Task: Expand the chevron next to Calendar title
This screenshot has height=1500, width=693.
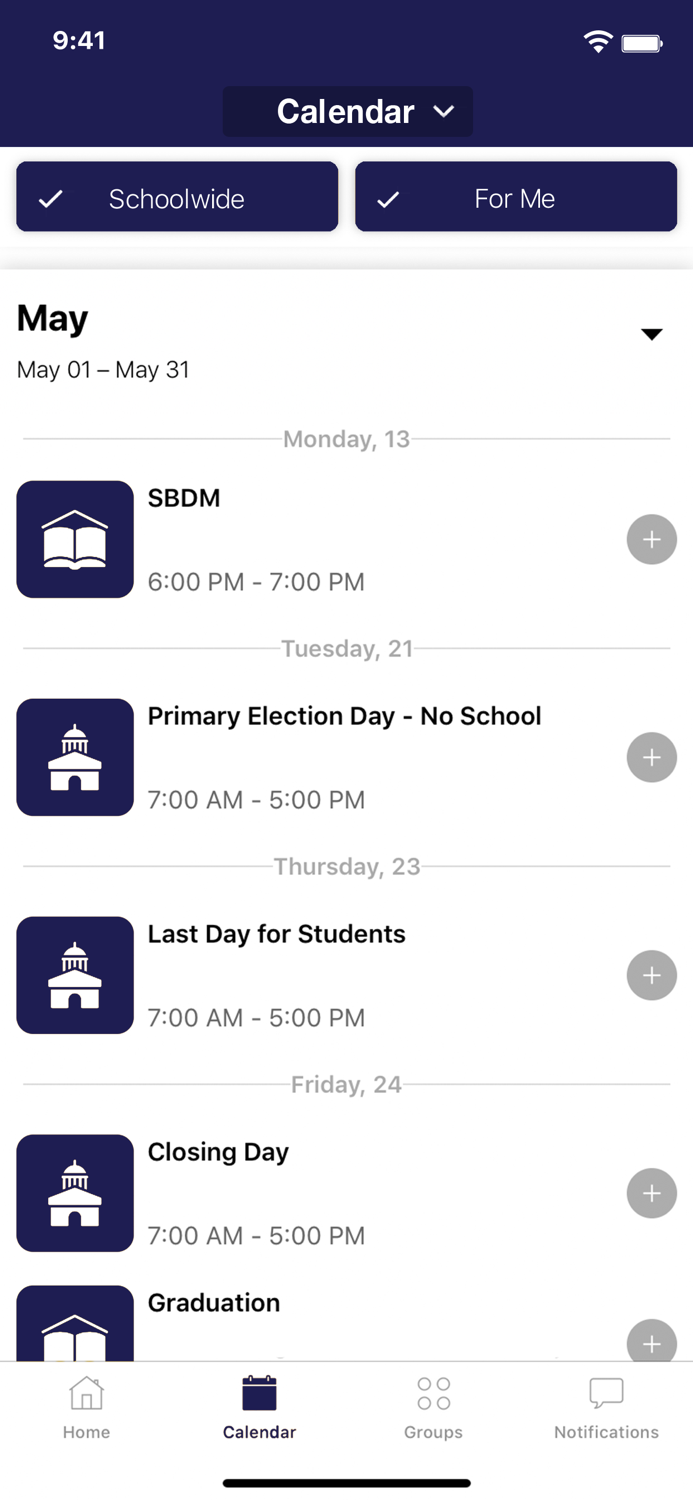Action: click(443, 112)
